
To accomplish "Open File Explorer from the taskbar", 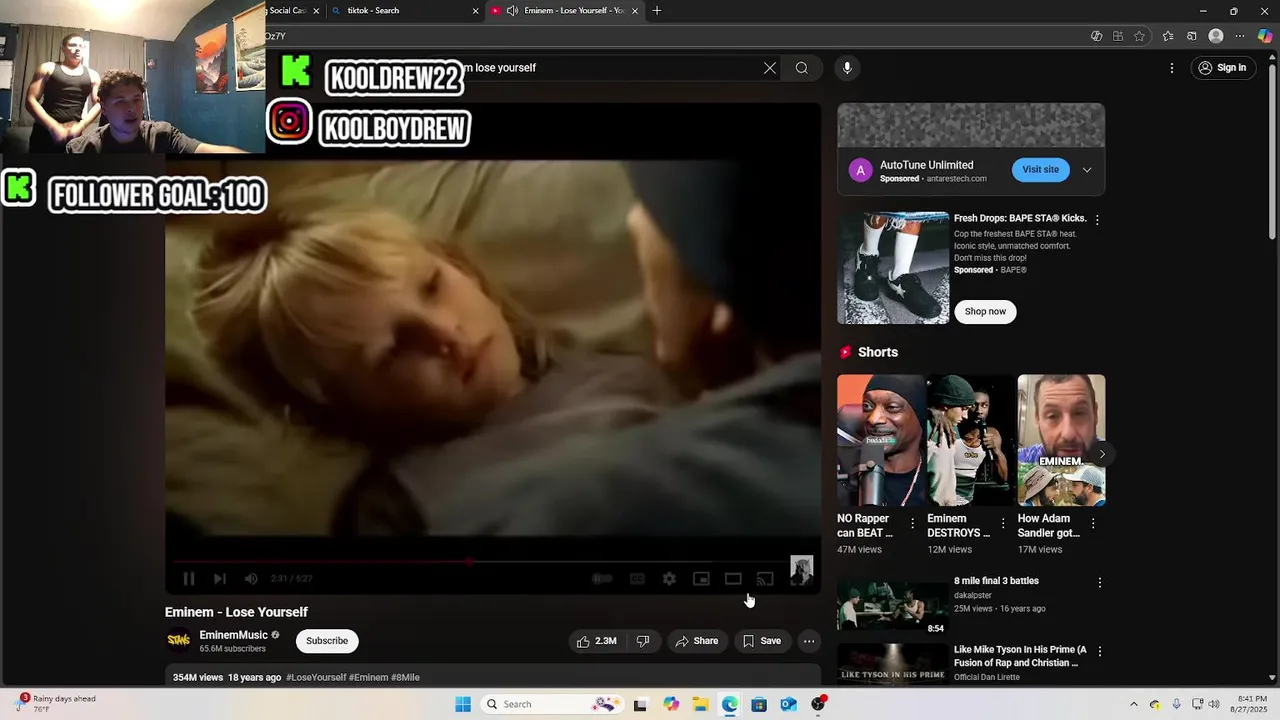I will click(x=701, y=705).
